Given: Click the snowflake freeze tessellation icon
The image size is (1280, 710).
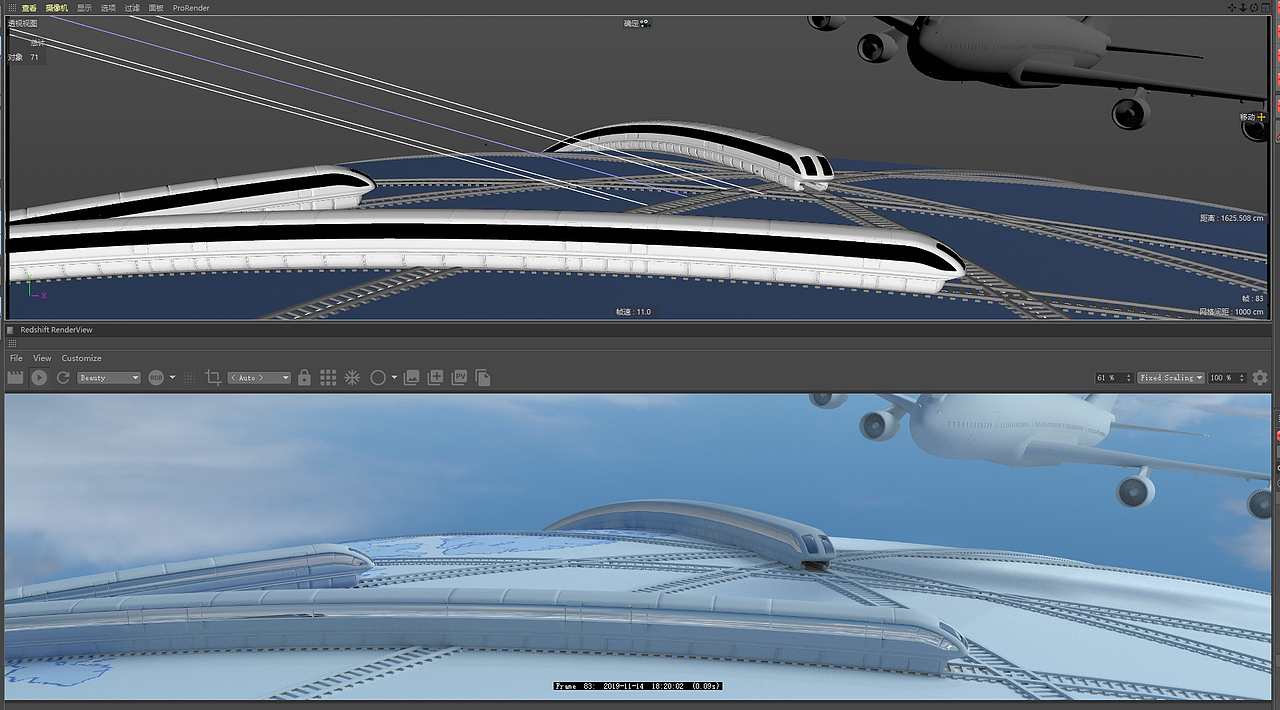Looking at the screenshot, I should [352, 378].
